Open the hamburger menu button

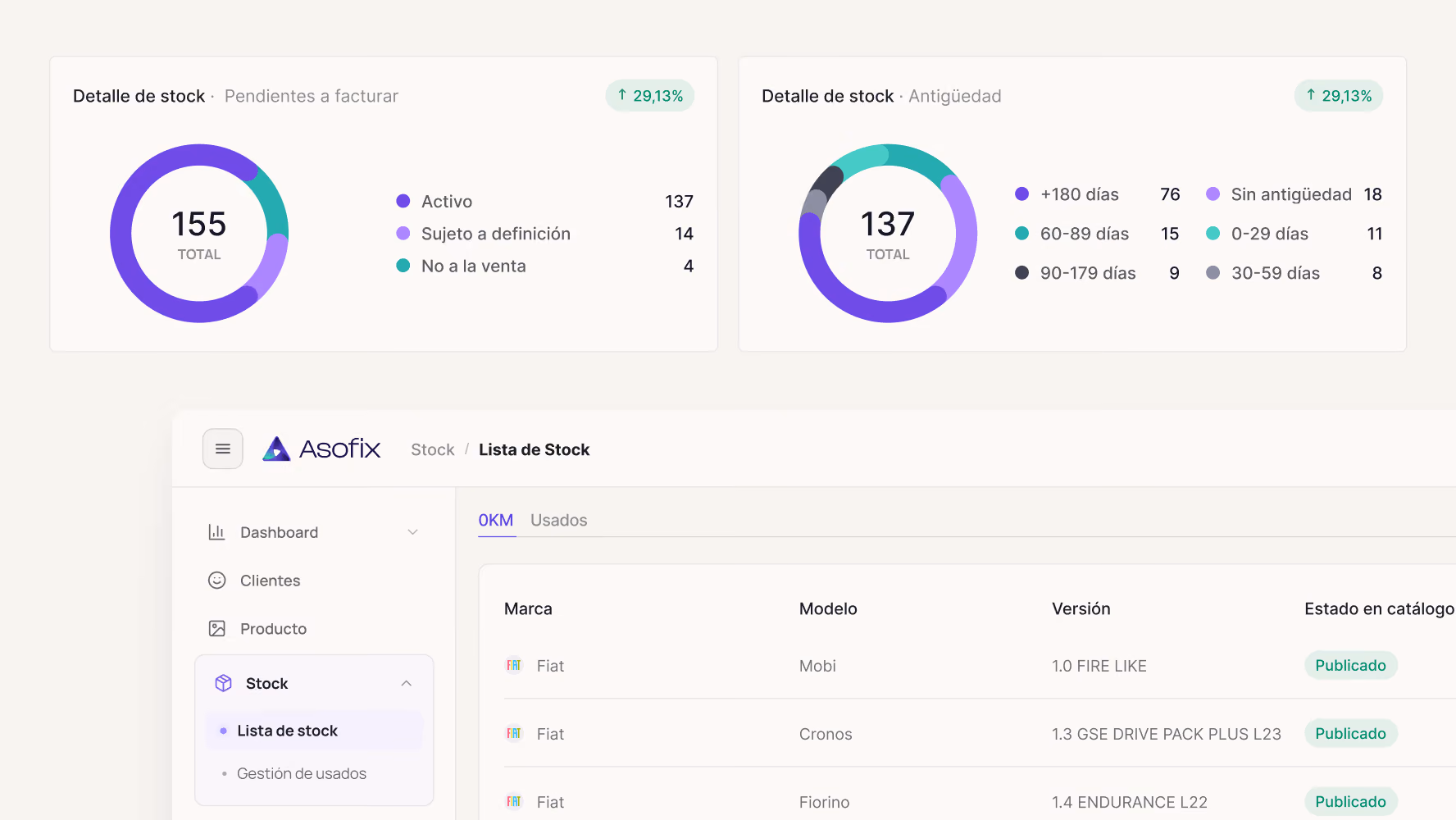(x=223, y=449)
